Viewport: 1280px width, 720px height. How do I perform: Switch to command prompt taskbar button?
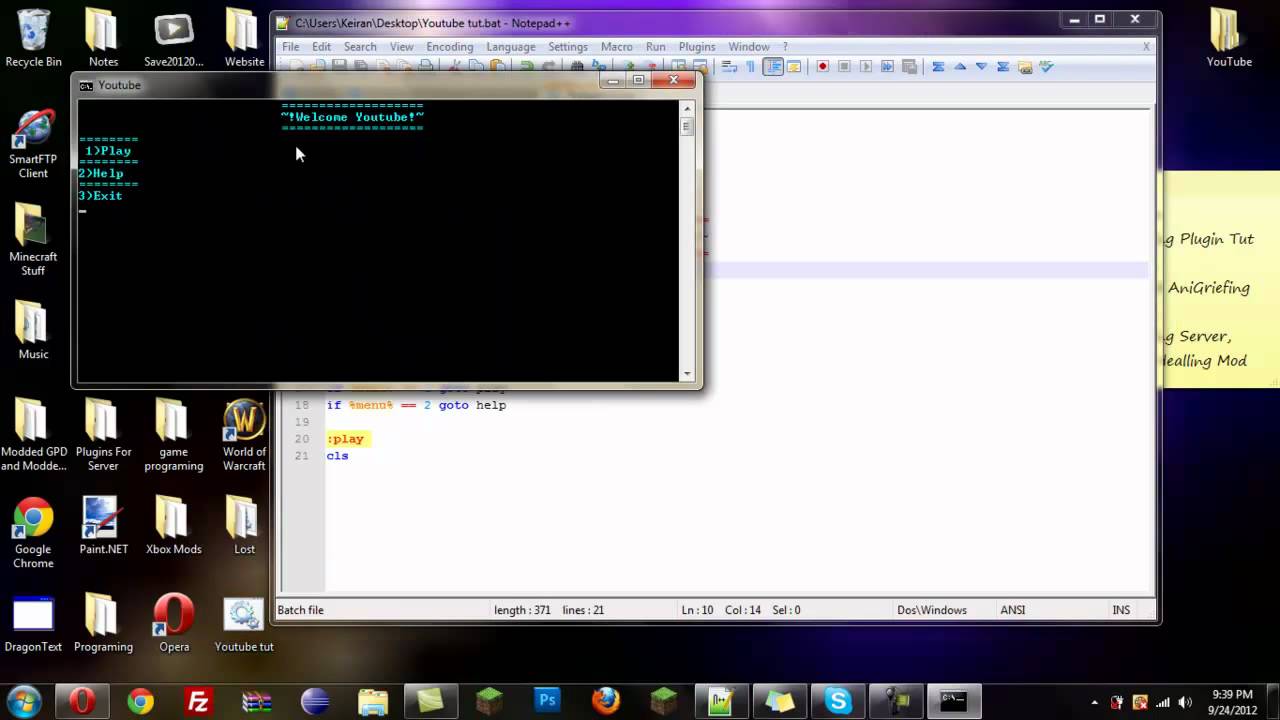coord(953,701)
